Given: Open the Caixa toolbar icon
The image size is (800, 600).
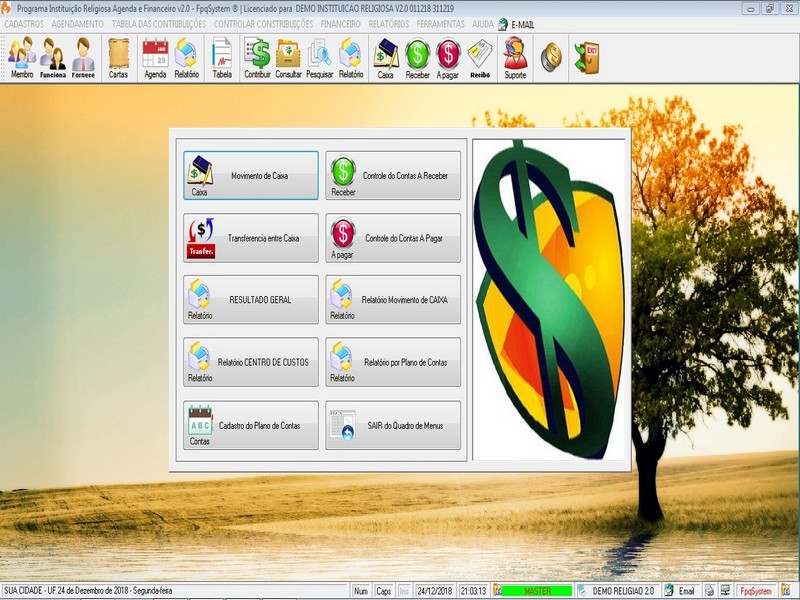Looking at the screenshot, I should (386, 58).
